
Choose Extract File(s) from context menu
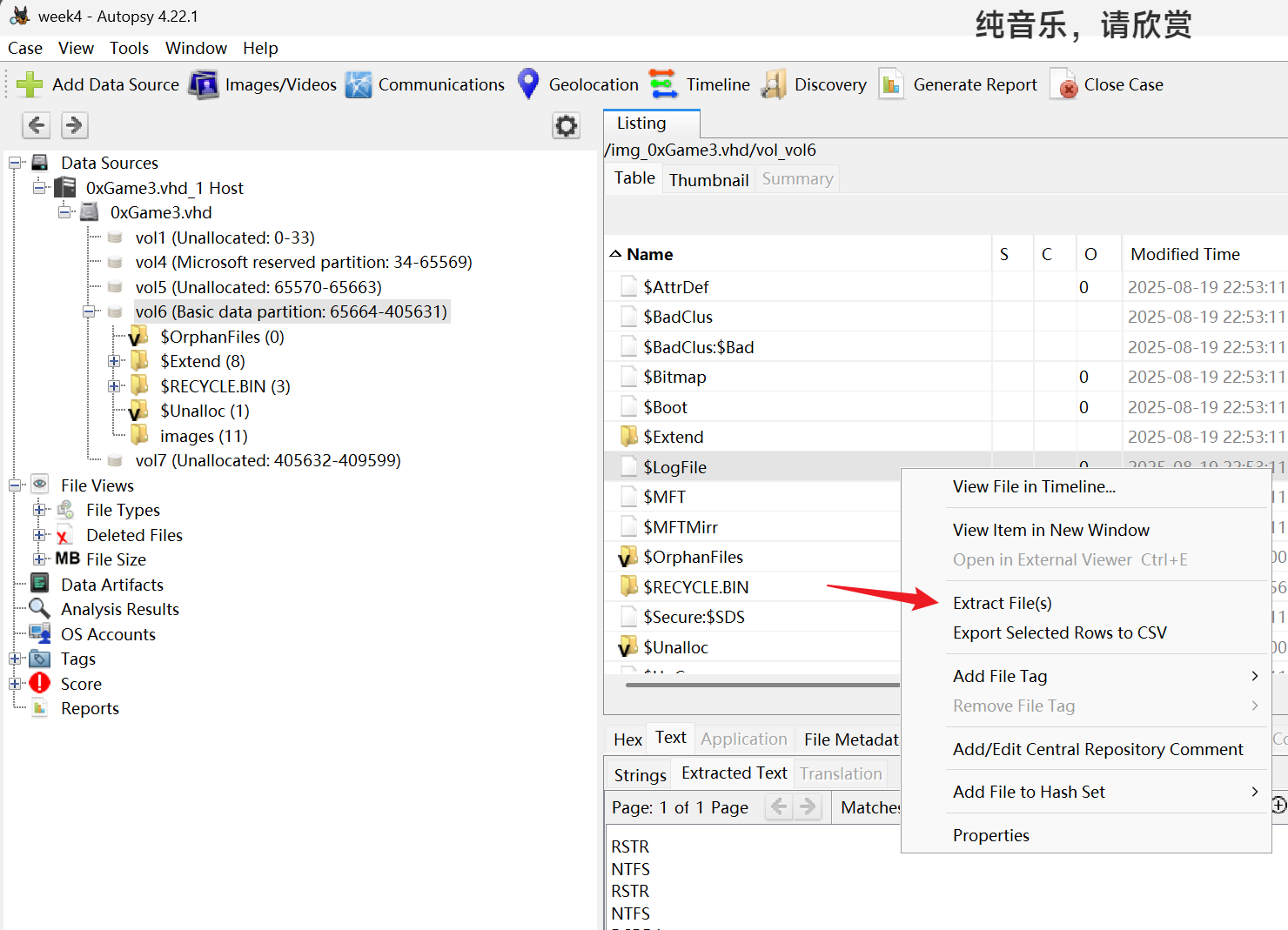click(x=1002, y=603)
